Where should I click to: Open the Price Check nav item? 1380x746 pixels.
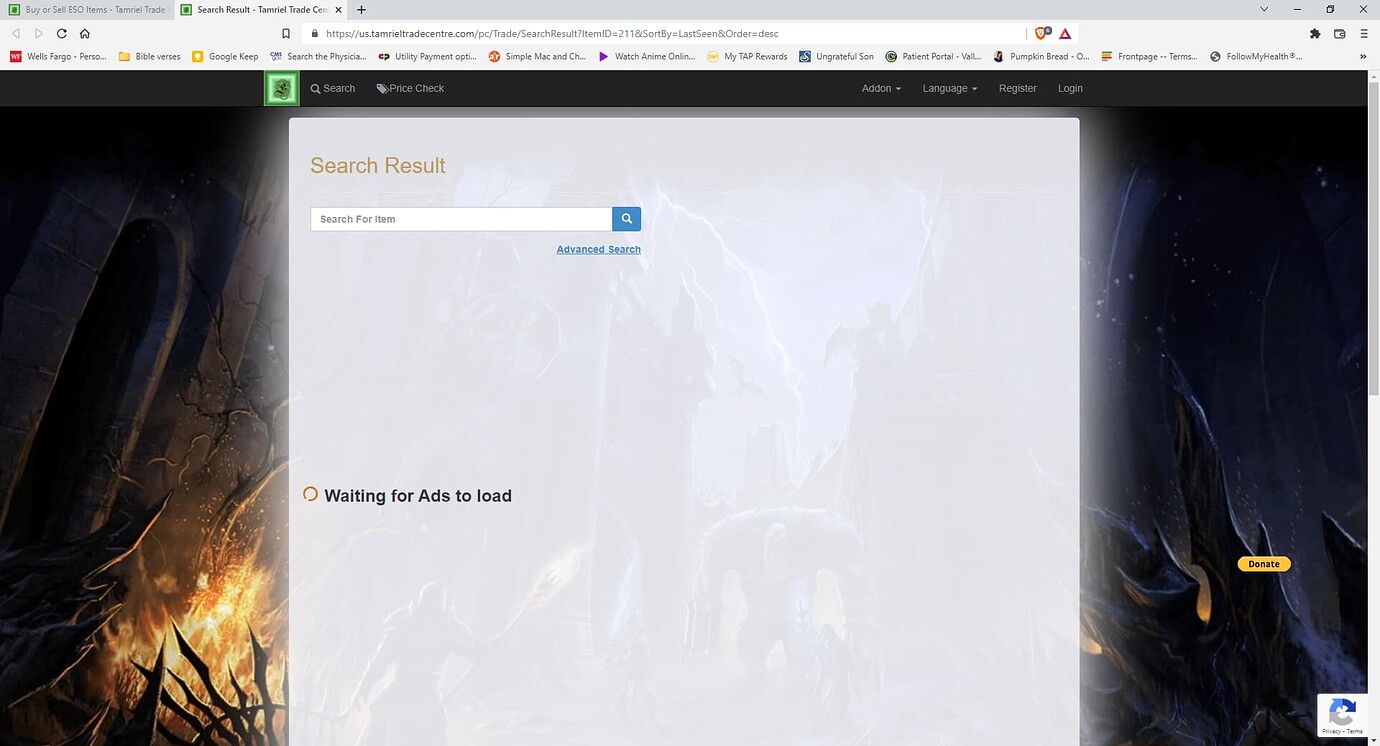410,88
